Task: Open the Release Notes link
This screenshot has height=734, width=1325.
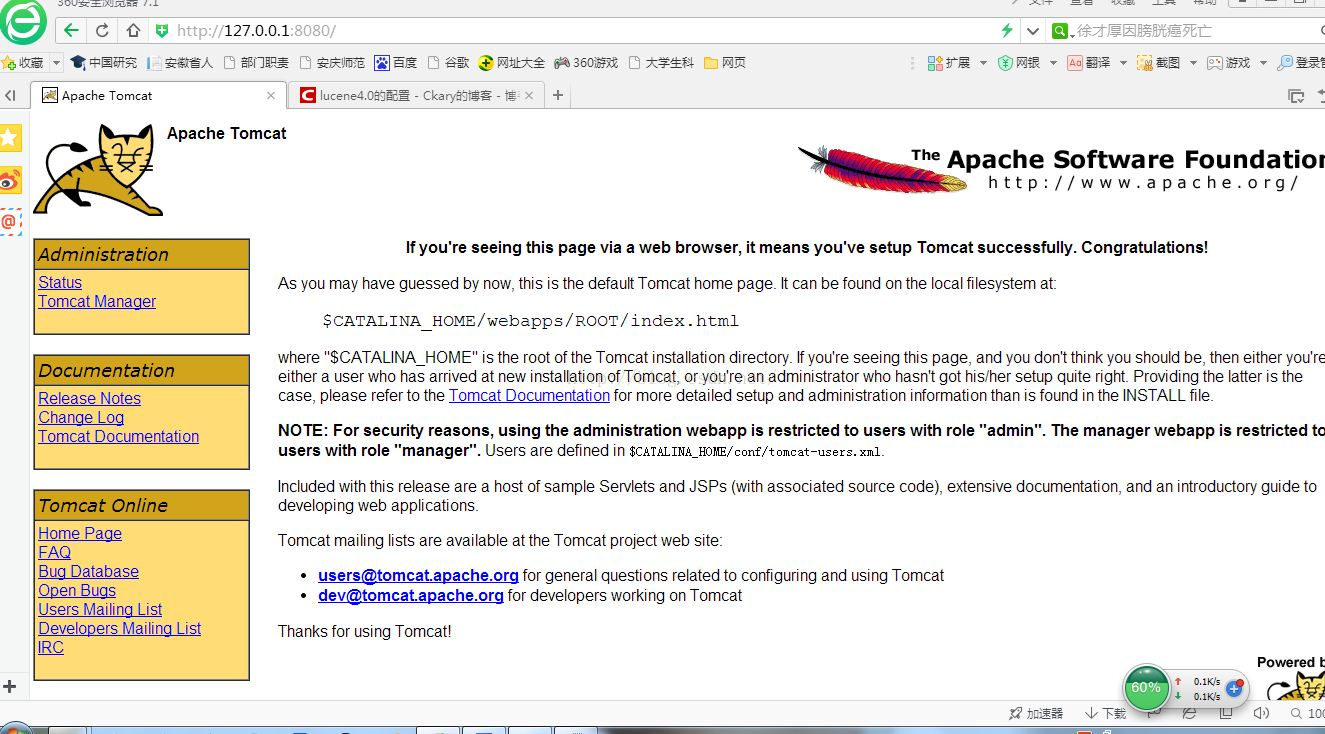Action: point(89,399)
